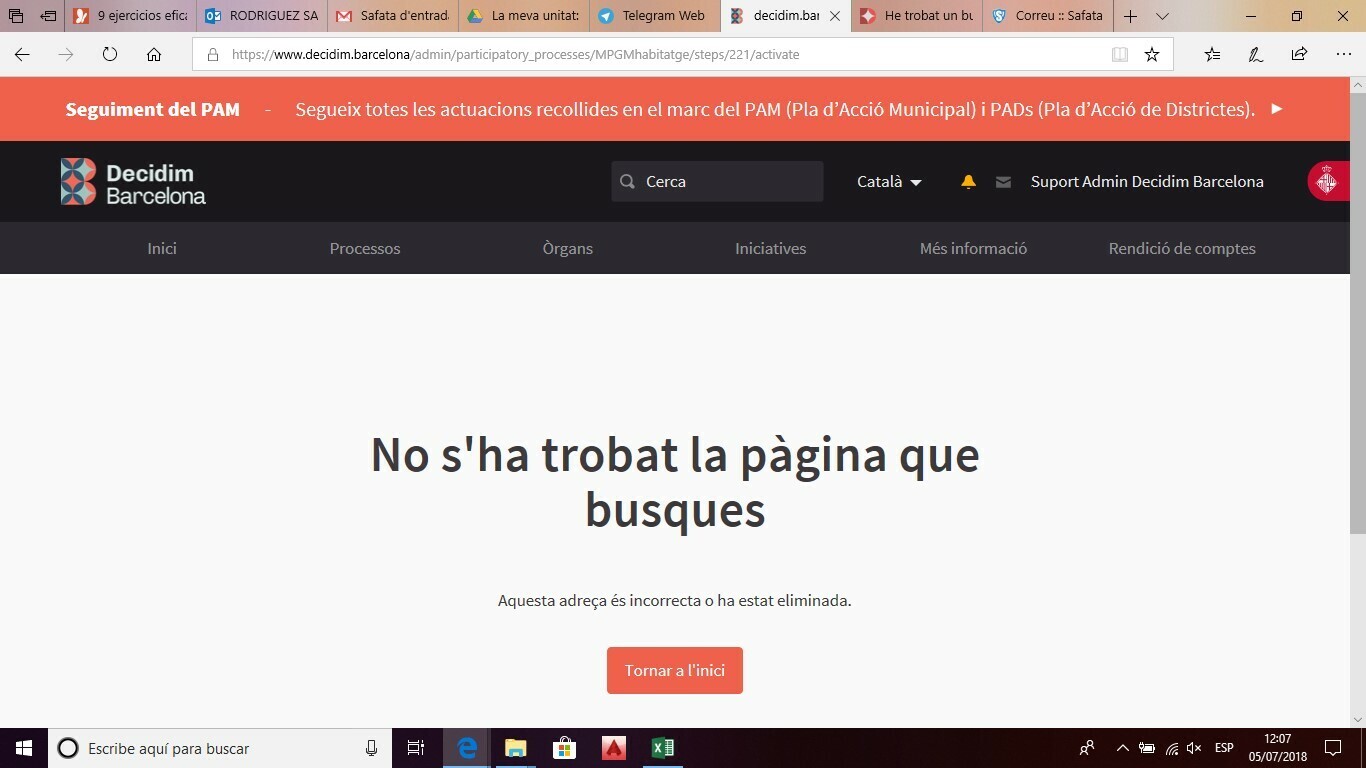
Task: Open Suport Admin Decidim Barcelona user link
Action: (x=1147, y=182)
